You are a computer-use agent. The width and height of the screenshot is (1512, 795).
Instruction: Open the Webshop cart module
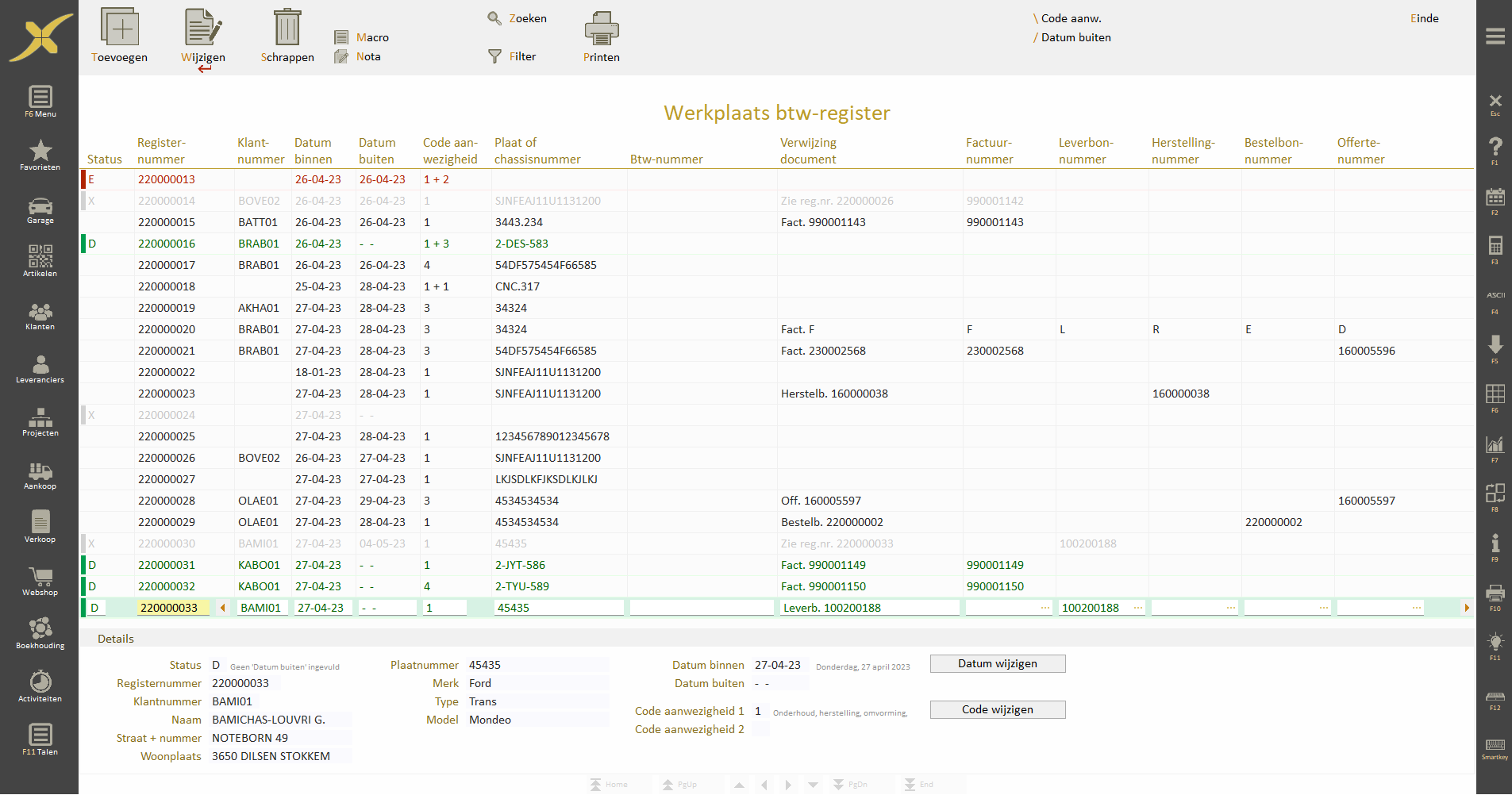tap(40, 581)
